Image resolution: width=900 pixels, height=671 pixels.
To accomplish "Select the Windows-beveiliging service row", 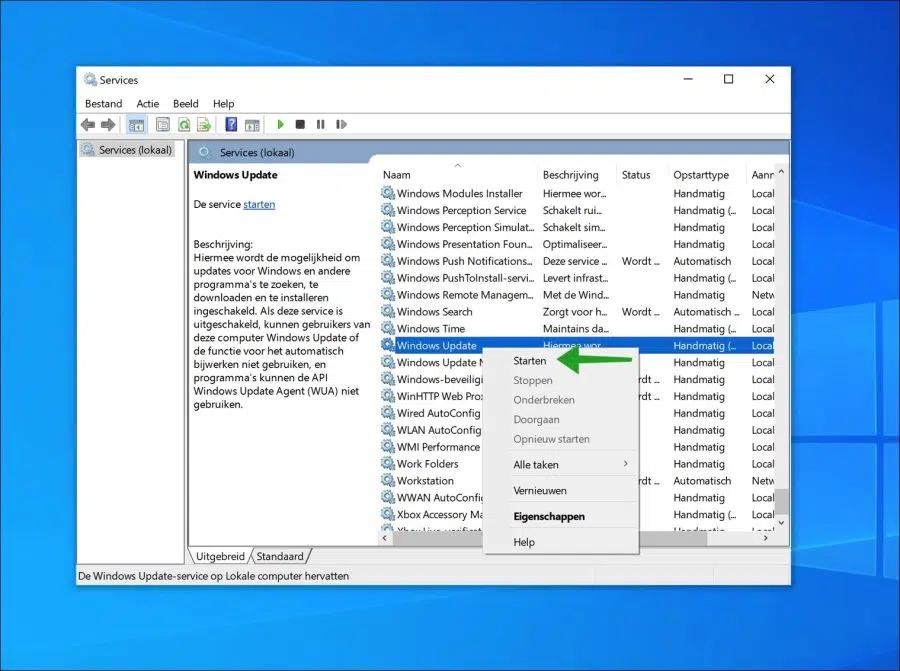I will click(x=440, y=379).
